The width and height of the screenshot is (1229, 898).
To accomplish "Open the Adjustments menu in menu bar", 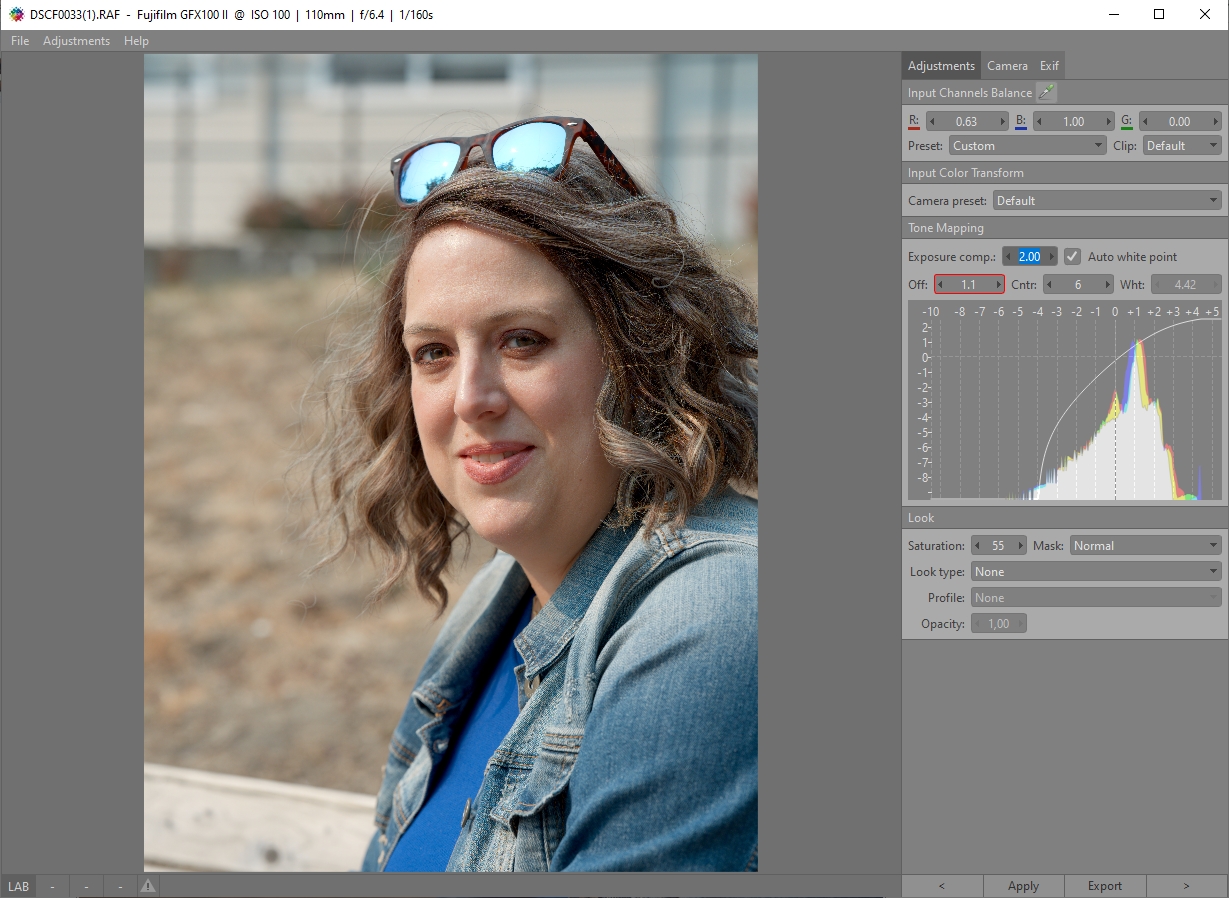I will 76,41.
